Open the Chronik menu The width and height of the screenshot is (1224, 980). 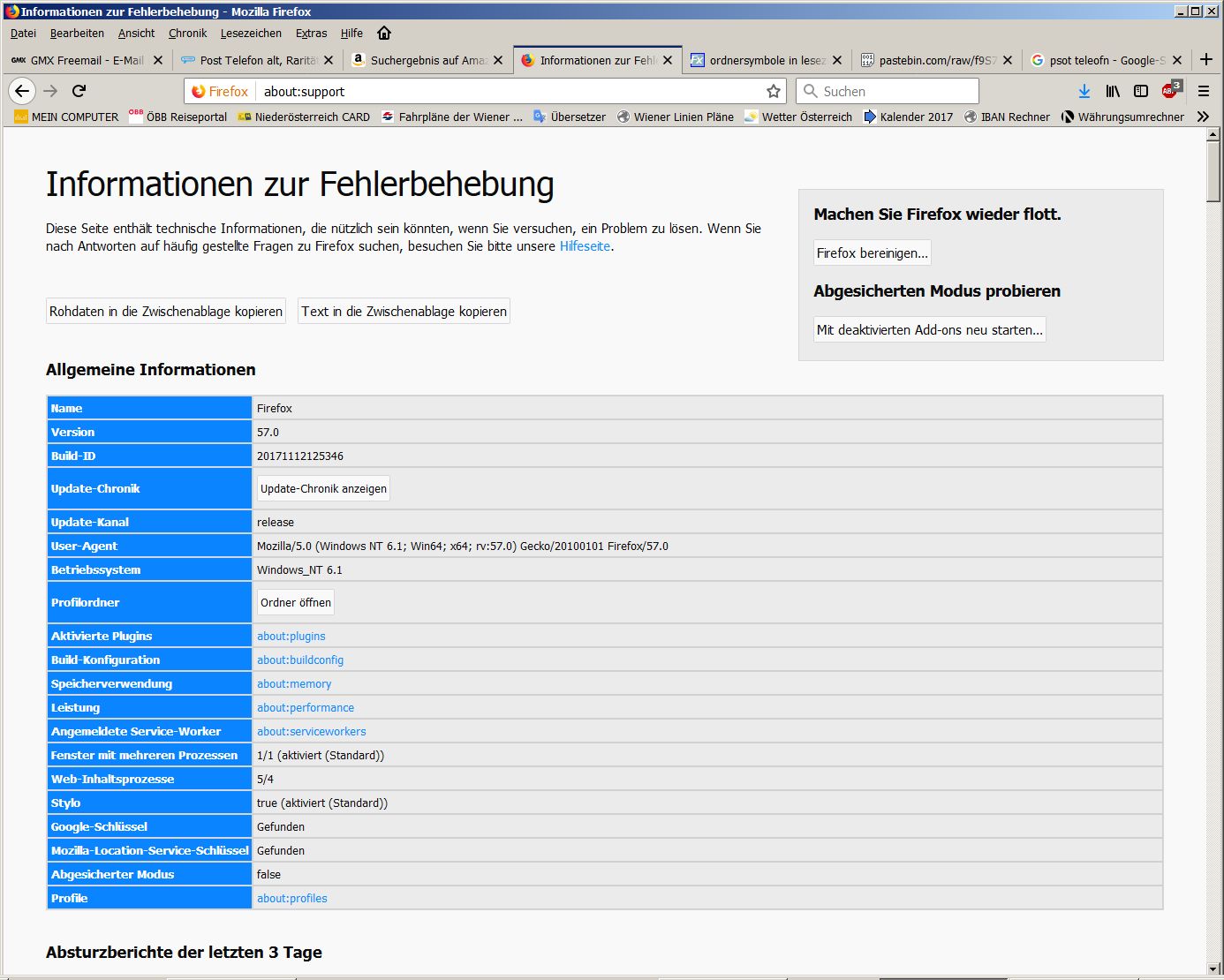pos(187,33)
